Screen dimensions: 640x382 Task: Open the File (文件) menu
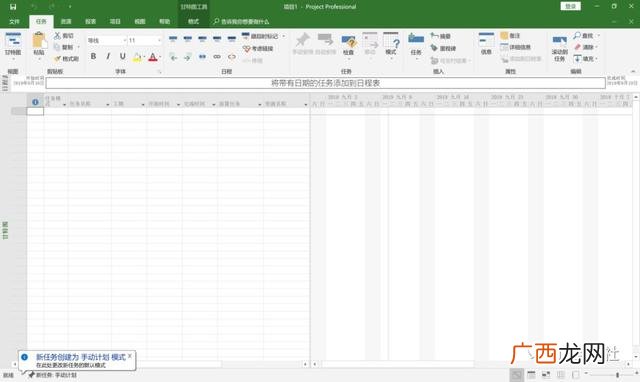pyautogui.click(x=14, y=21)
